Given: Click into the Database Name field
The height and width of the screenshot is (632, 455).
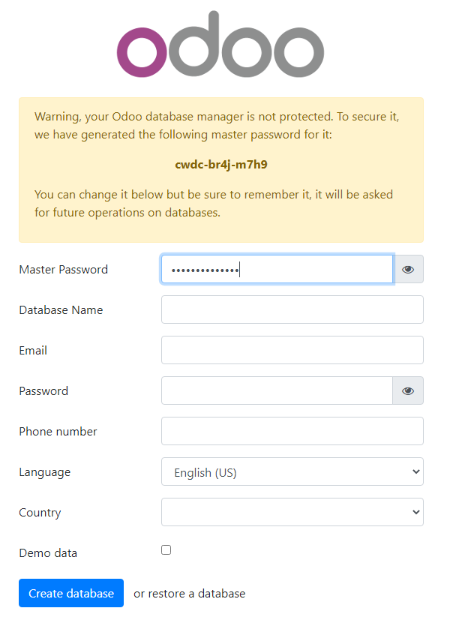Looking at the screenshot, I should coord(292,310).
